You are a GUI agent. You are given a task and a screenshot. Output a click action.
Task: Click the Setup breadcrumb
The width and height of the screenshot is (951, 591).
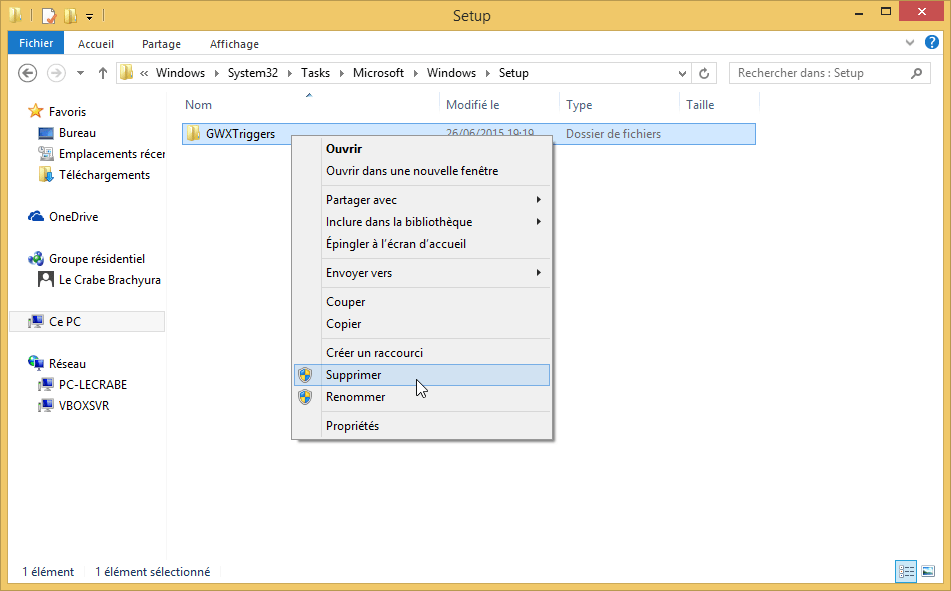tap(514, 73)
